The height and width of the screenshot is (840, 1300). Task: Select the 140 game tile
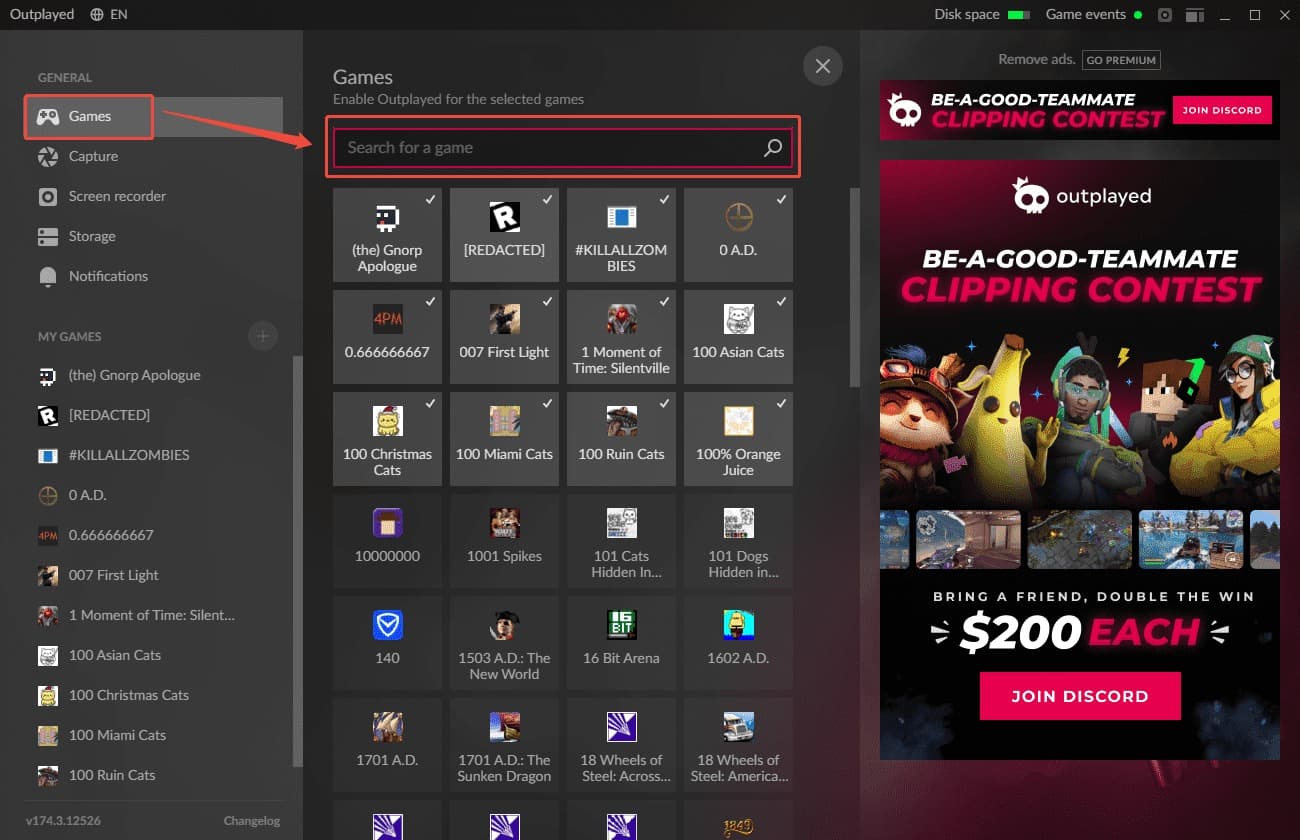(x=387, y=643)
